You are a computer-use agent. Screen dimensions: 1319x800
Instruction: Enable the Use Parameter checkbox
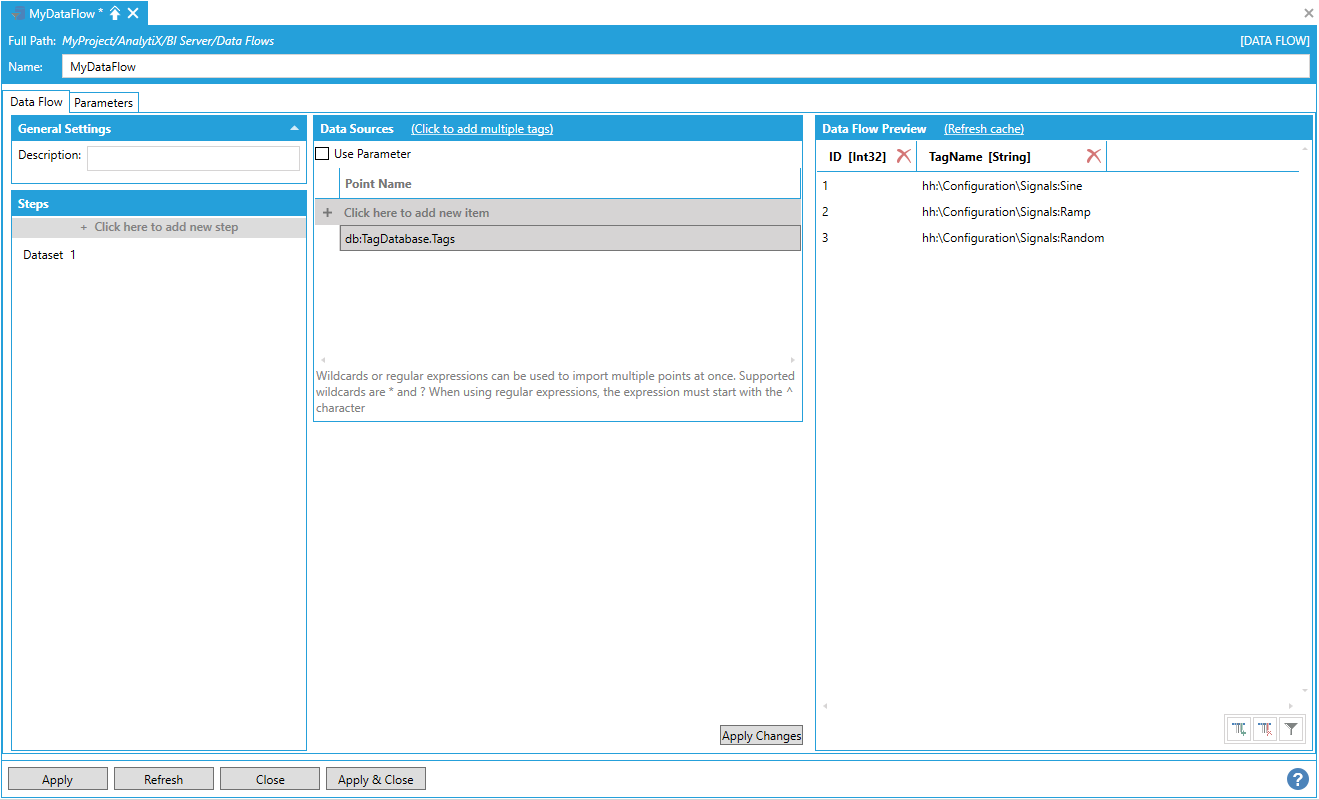(x=322, y=154)
